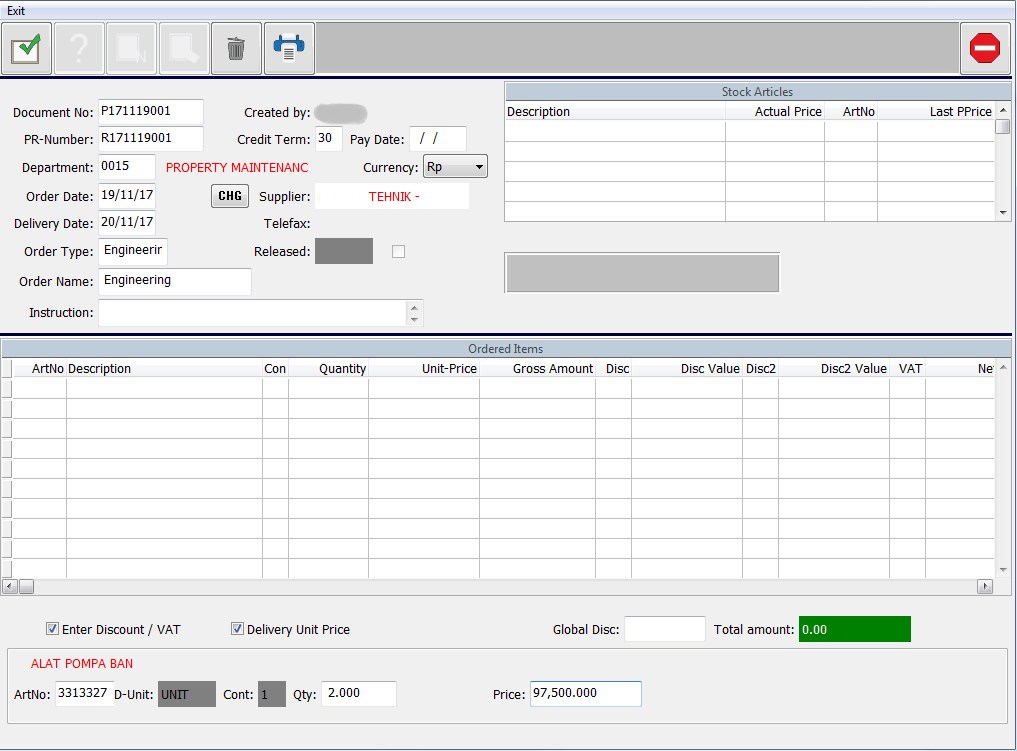This screenshot has height=751, width=1017.
Task: Click the CHG supplier button
Action: 230,196
